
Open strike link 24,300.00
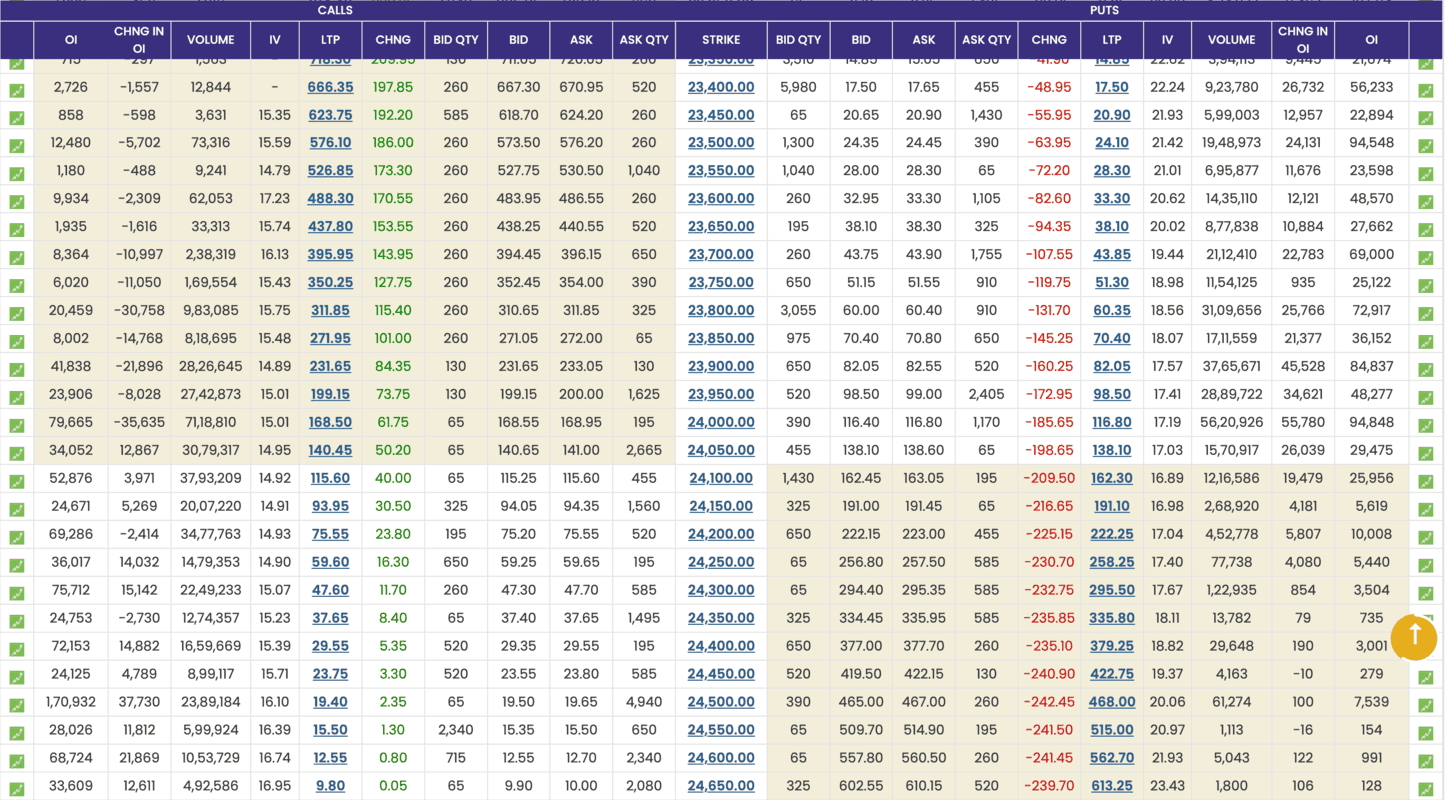721,591
